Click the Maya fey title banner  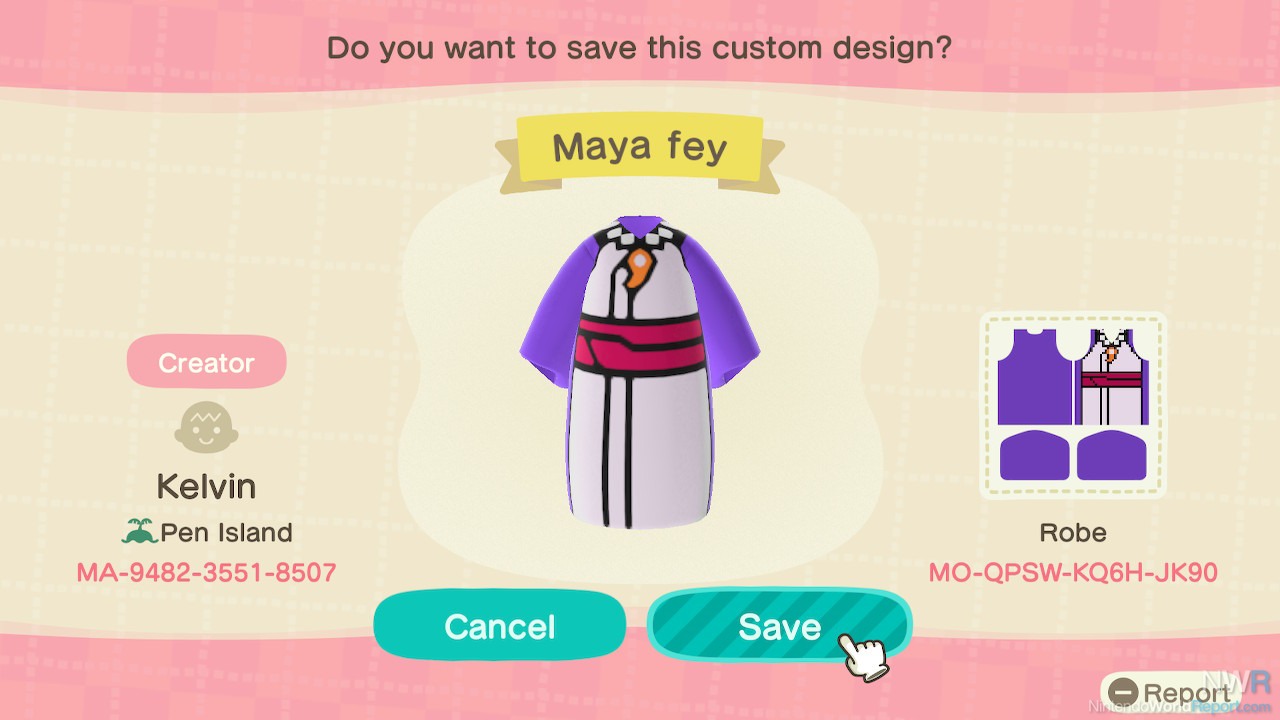(x=640, y=148)
